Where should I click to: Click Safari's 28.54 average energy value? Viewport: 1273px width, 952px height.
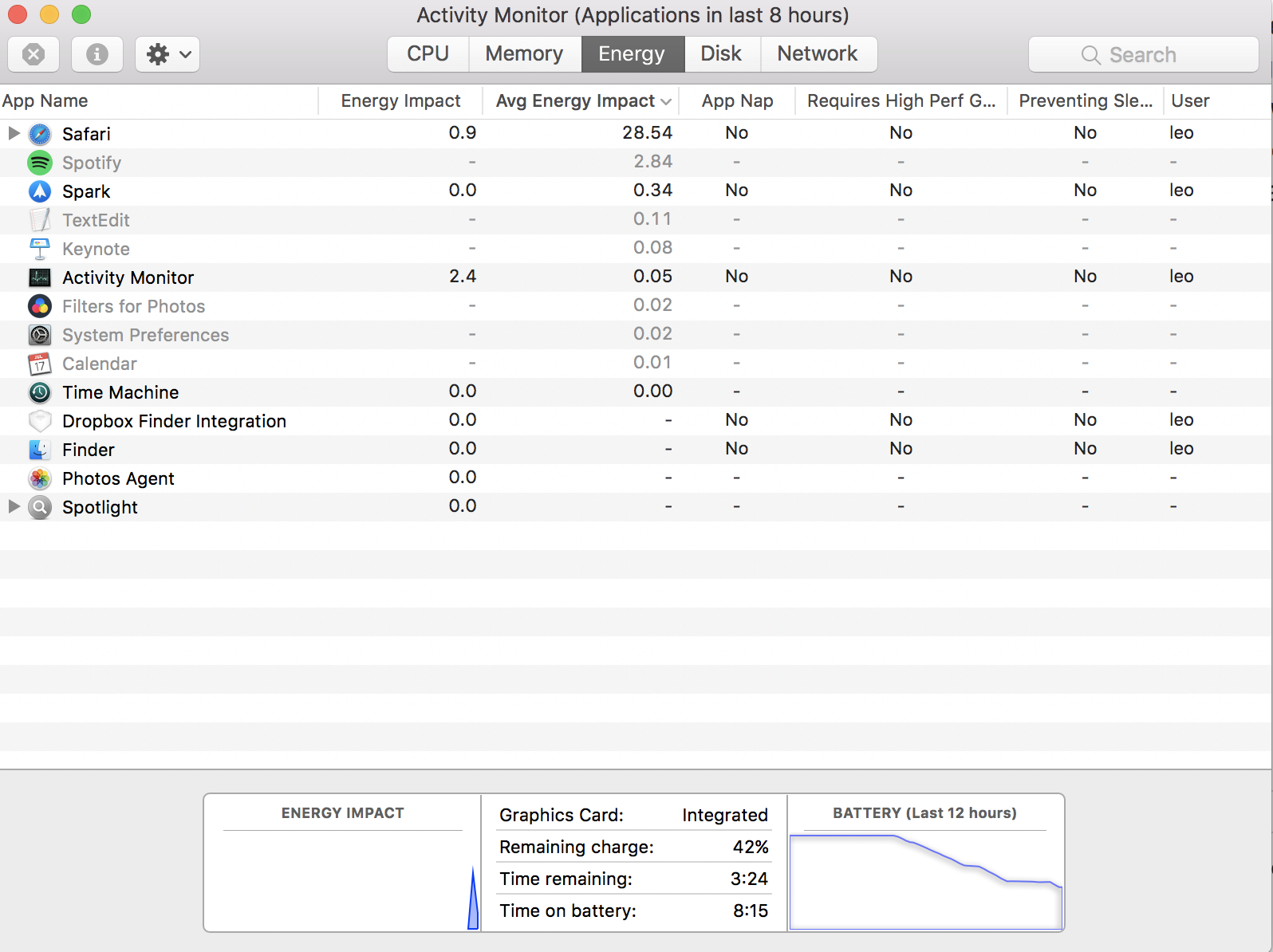[x=647, y=132]
